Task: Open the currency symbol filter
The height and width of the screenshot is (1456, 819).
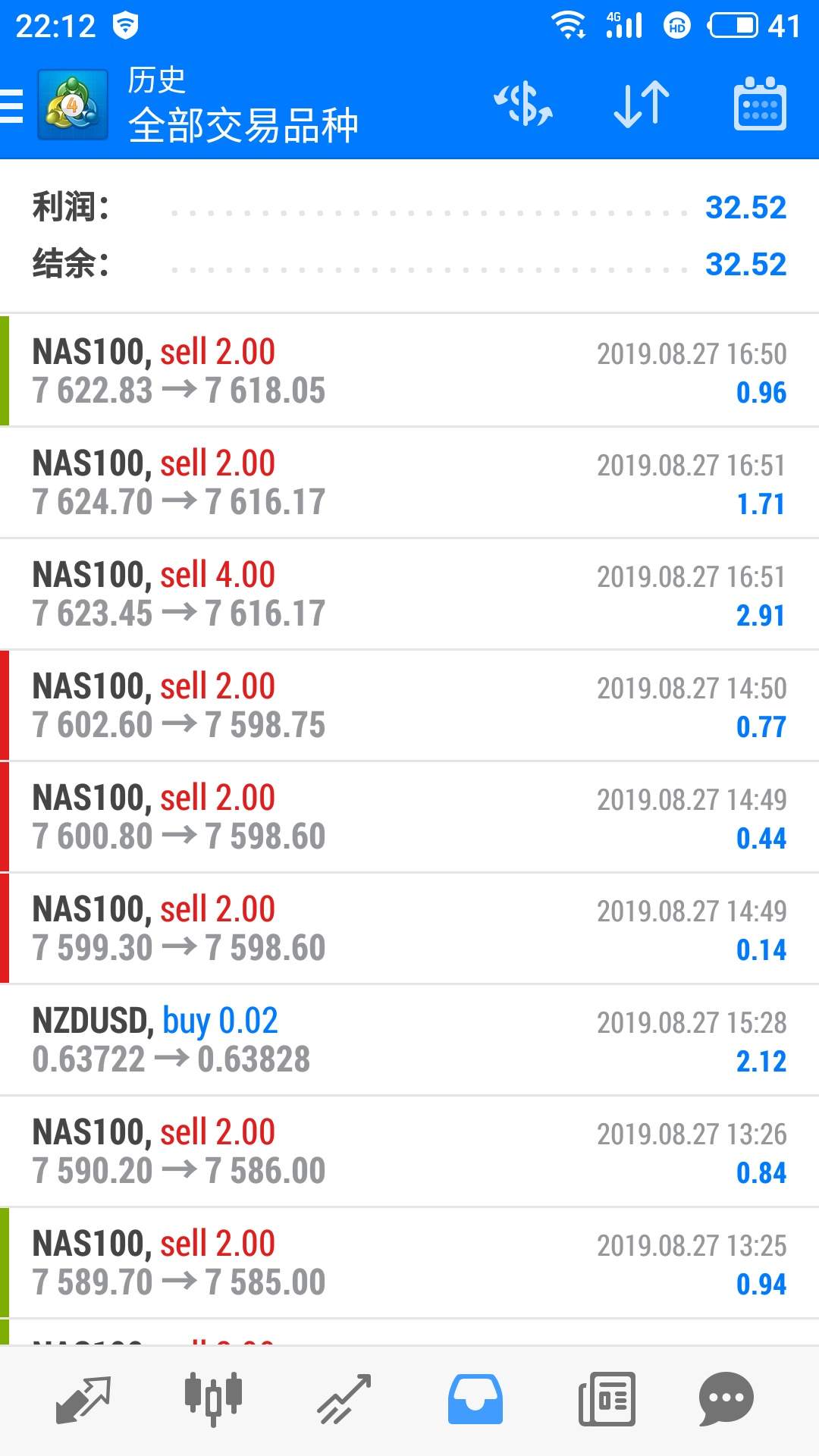Action: [x=523, y=105]
